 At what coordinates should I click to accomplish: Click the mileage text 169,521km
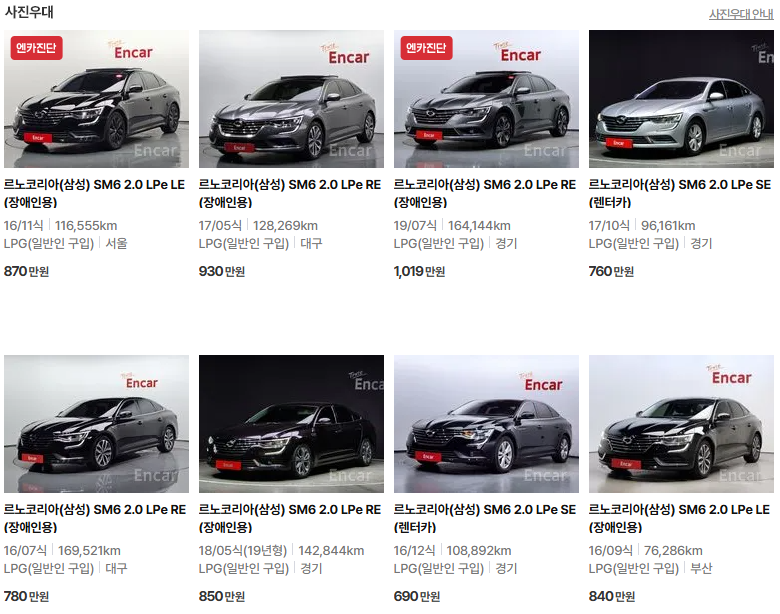click(89, 551)
